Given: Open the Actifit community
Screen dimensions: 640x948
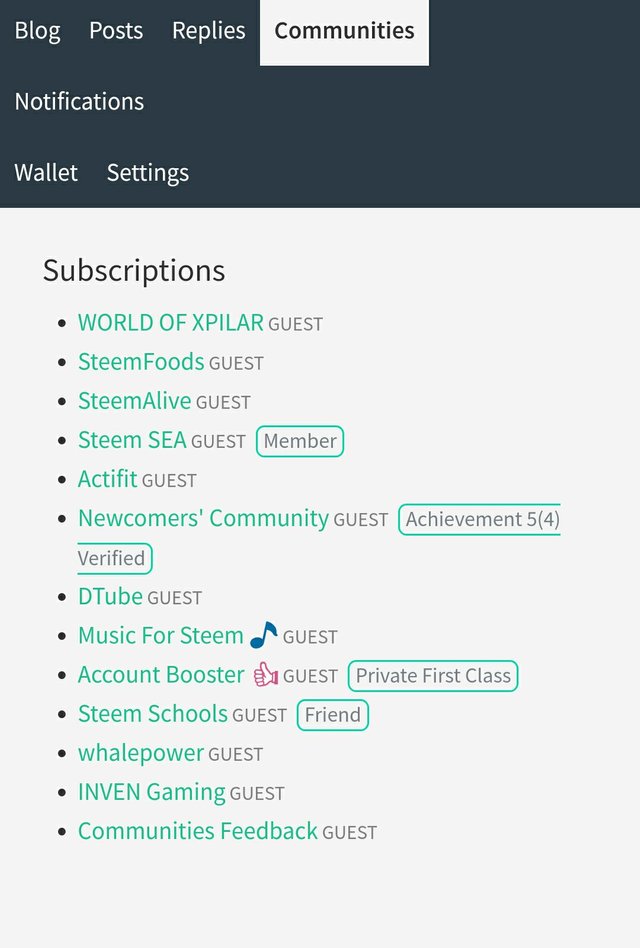Looking at the screenshot, I should click(x=107, y=479).
